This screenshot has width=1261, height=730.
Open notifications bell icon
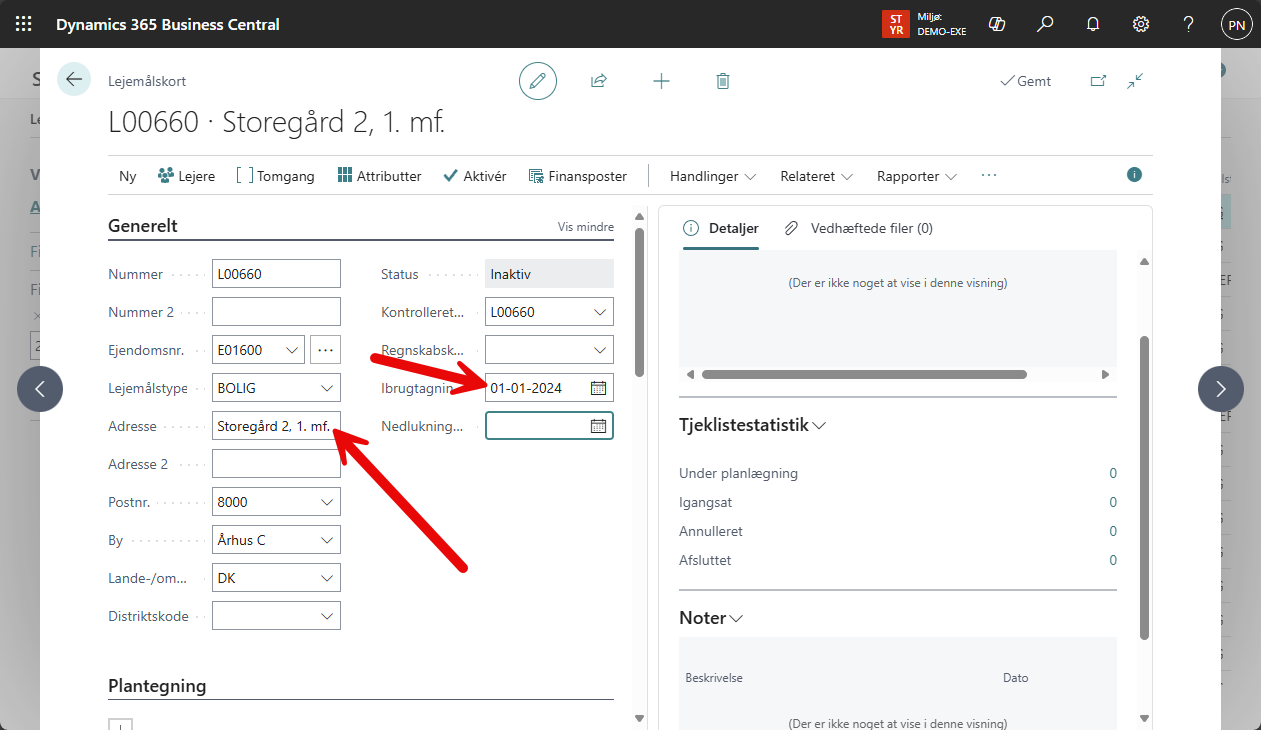[1093, 24]
